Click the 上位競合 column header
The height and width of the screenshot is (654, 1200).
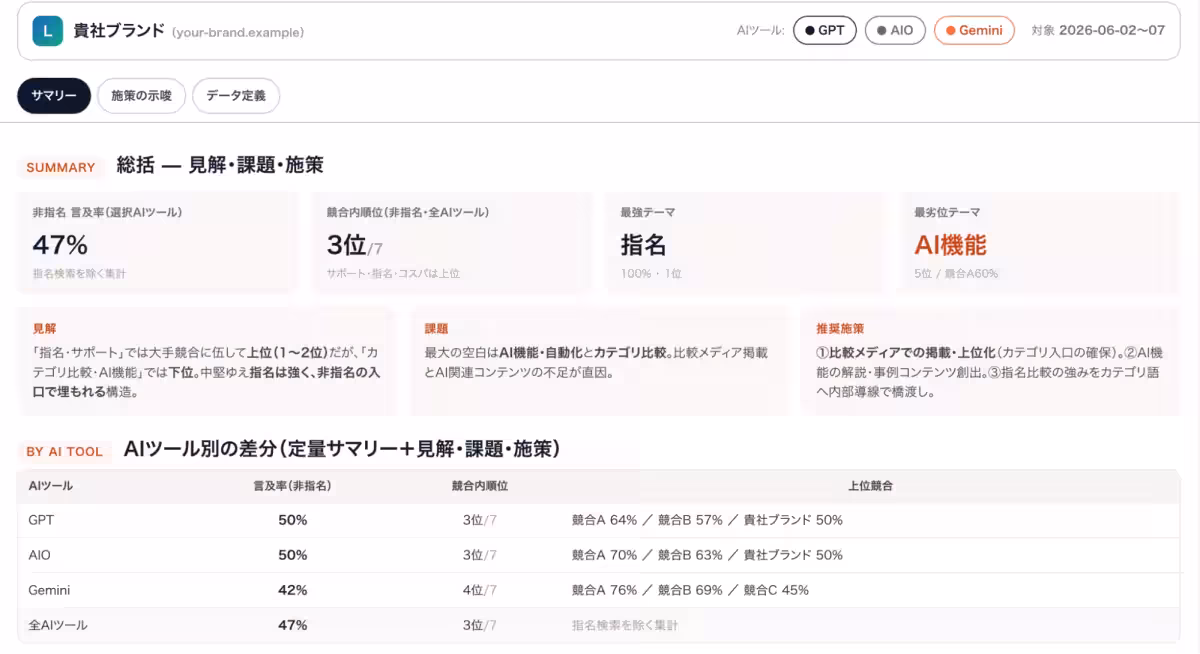870,485
